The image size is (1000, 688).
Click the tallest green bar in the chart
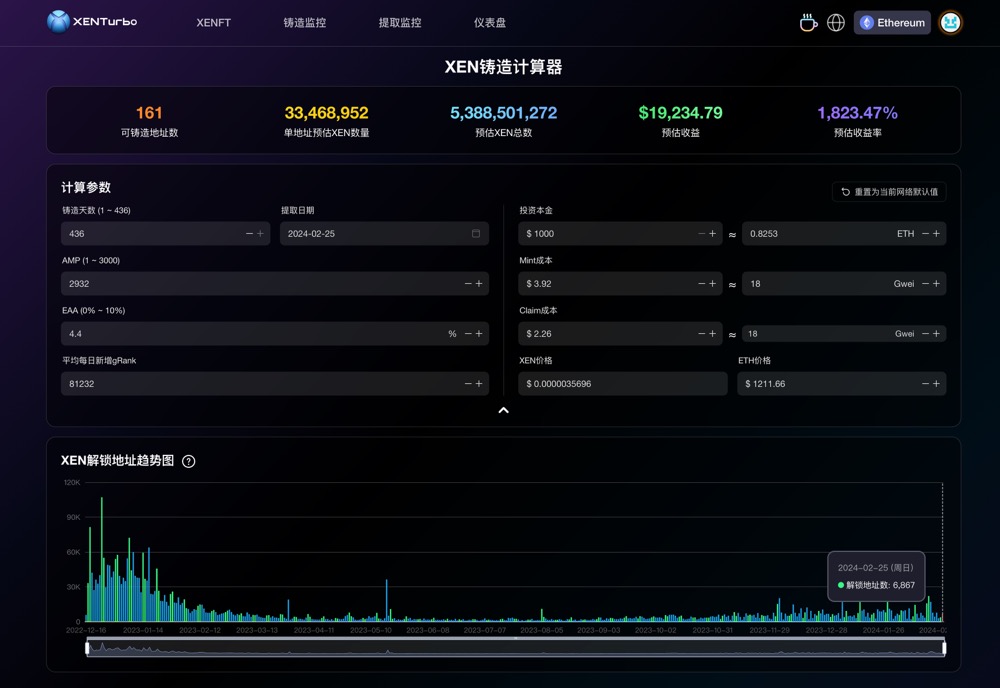(101, 559)
